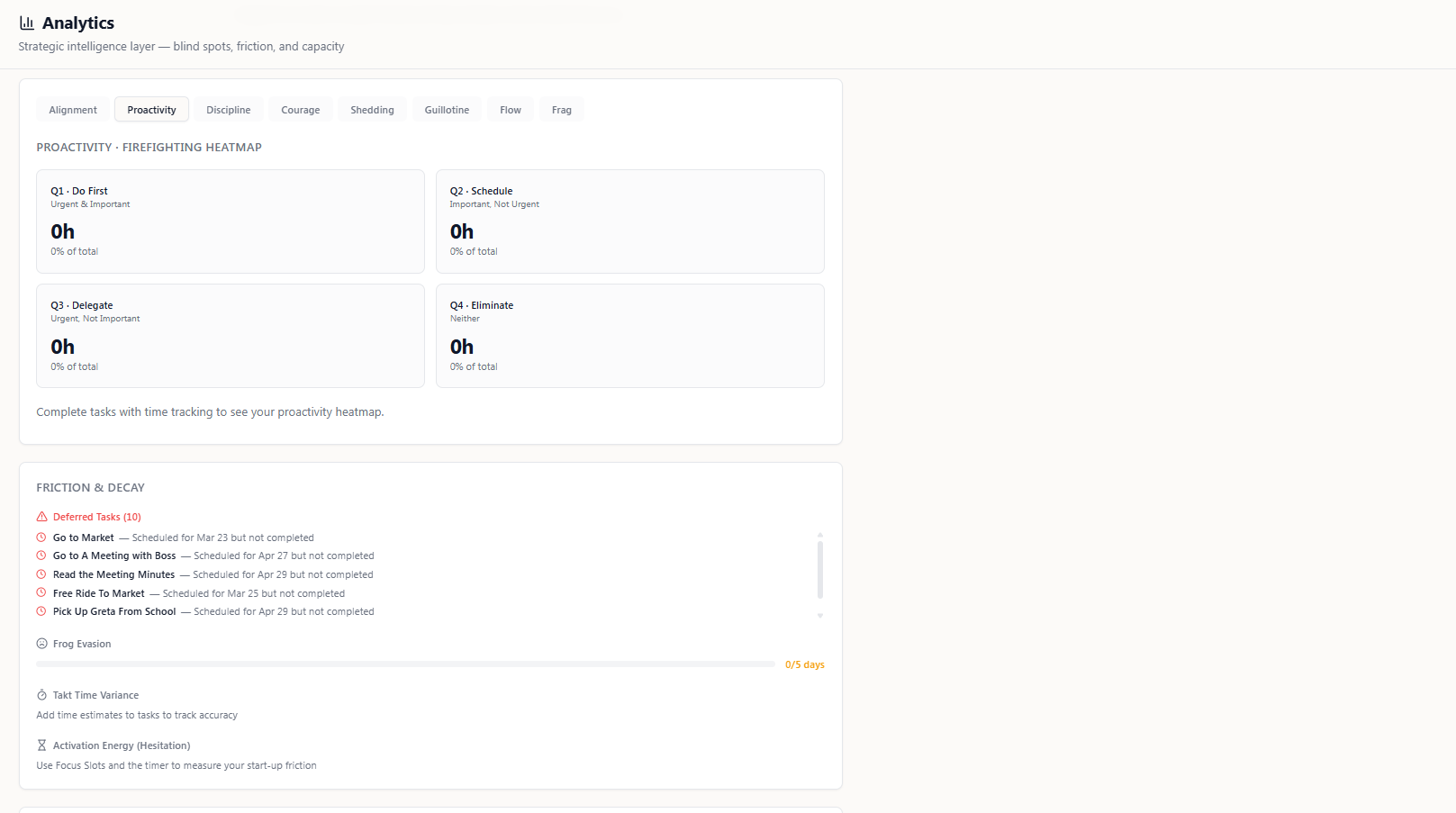Click the deferred tasks list scrollbar thumb
The width and height of the screenshot is (1456, 813).
point(820,569)
